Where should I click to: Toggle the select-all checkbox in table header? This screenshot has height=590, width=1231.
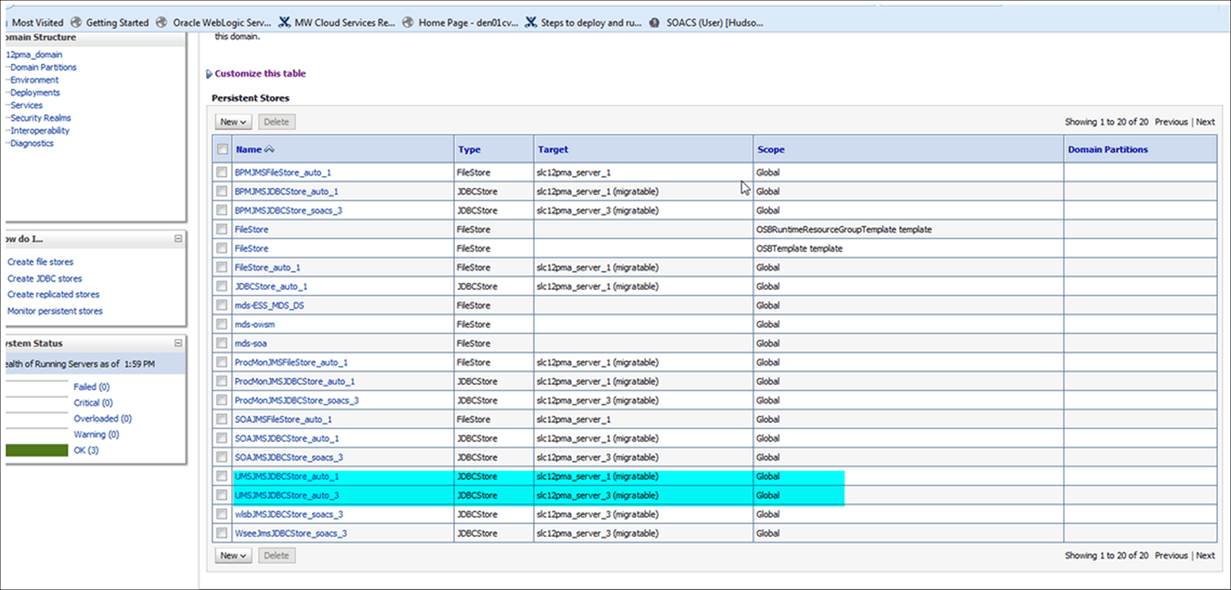(222, 149)
